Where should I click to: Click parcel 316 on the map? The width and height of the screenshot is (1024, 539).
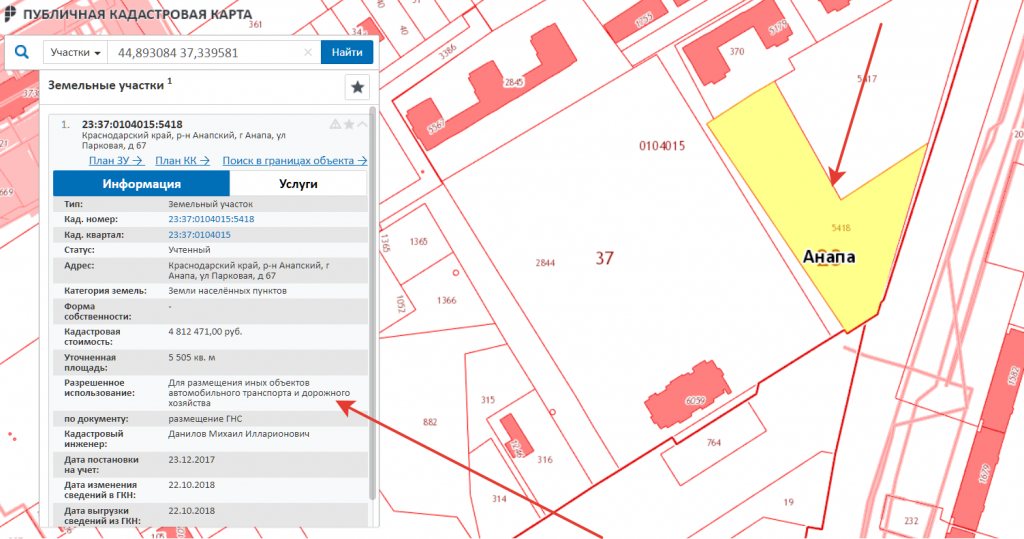545,459
